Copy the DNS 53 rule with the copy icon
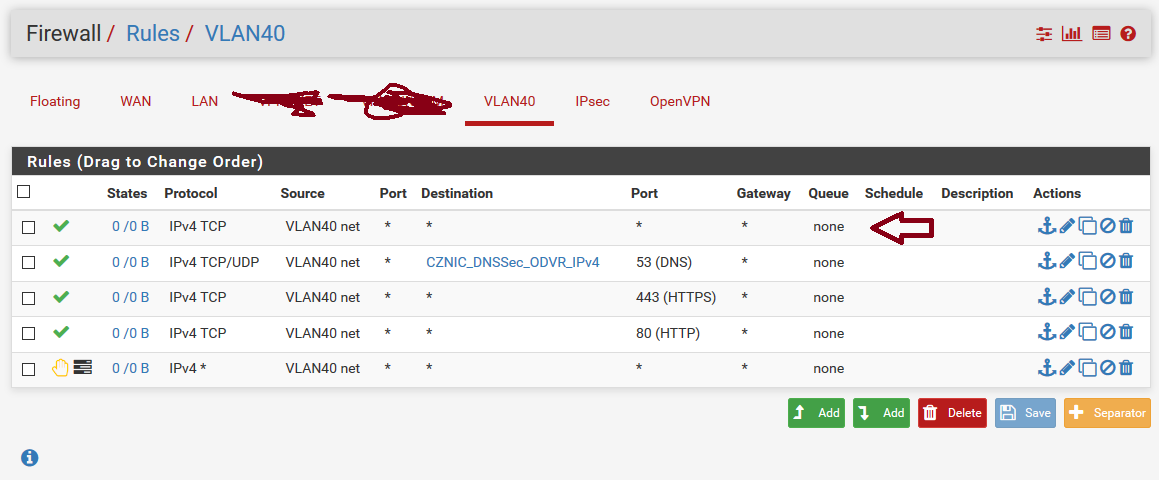This screenshot has width=1159, height=480. 1087,262
